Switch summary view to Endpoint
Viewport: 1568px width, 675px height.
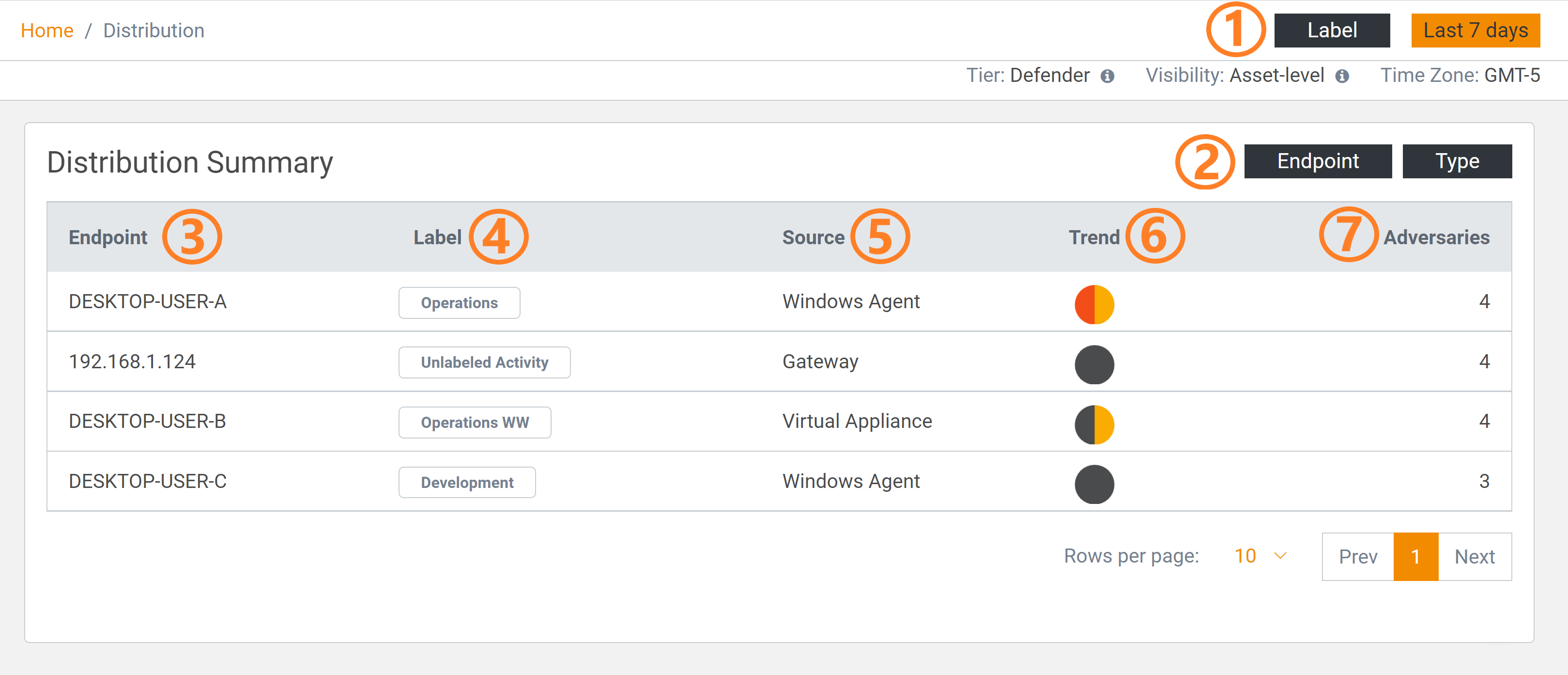click(x=1317, y=161)
